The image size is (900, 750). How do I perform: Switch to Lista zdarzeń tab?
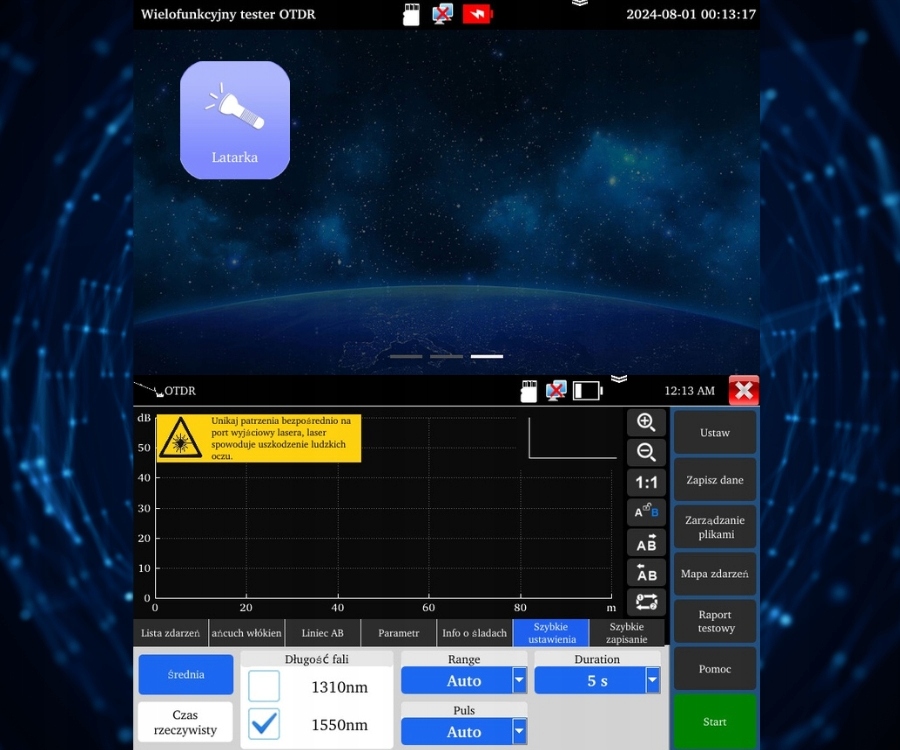(170, 633)
